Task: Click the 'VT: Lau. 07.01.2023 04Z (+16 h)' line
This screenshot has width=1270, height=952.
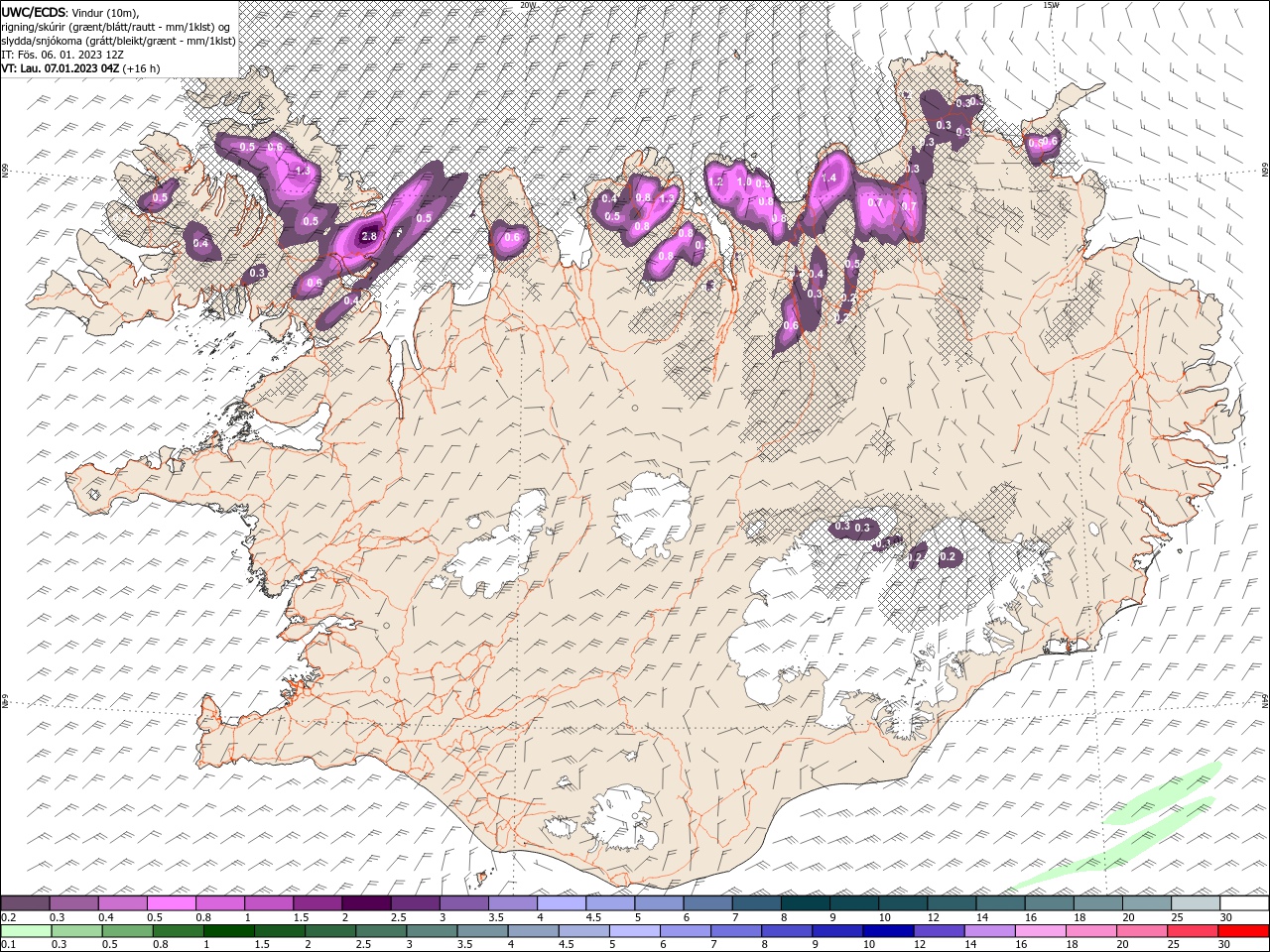Action: 80,68
